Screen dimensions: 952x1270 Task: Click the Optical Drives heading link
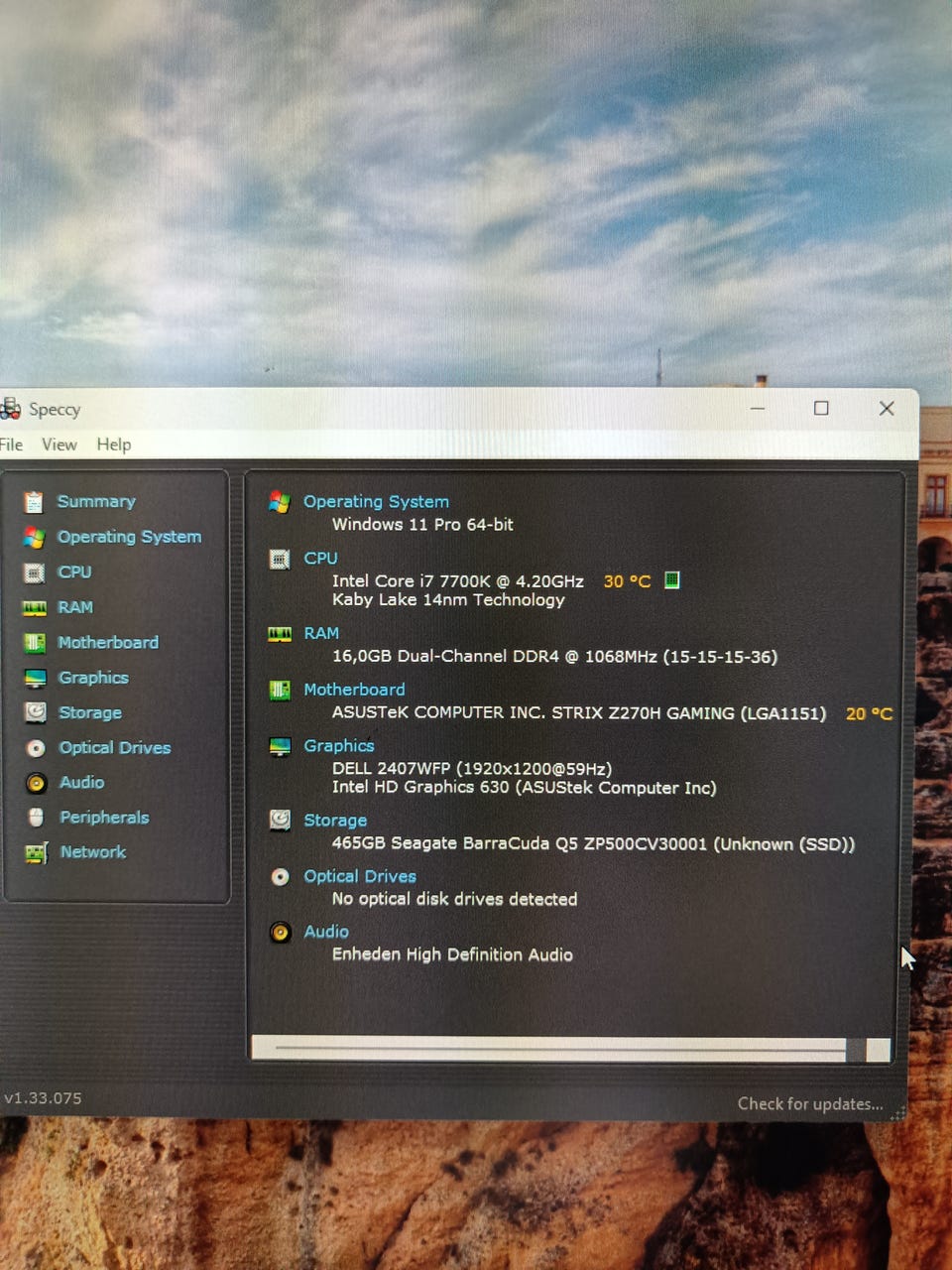pos(360,876)
